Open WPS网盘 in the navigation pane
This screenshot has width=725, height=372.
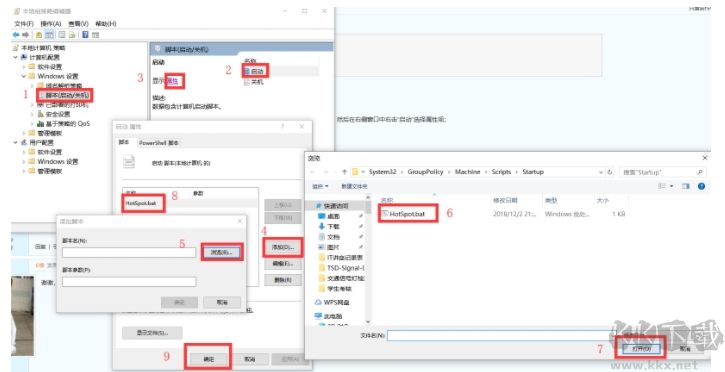337,302
